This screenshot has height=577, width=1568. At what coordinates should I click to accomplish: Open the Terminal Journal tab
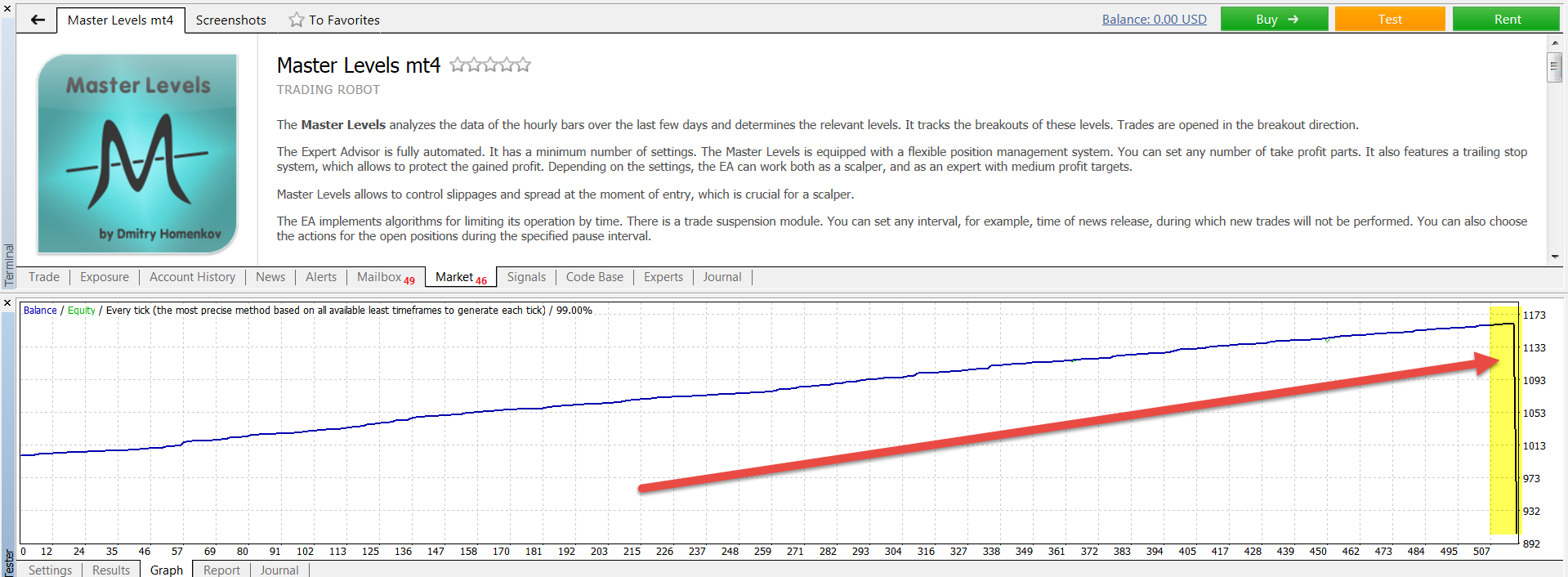(x=722, y=277)
